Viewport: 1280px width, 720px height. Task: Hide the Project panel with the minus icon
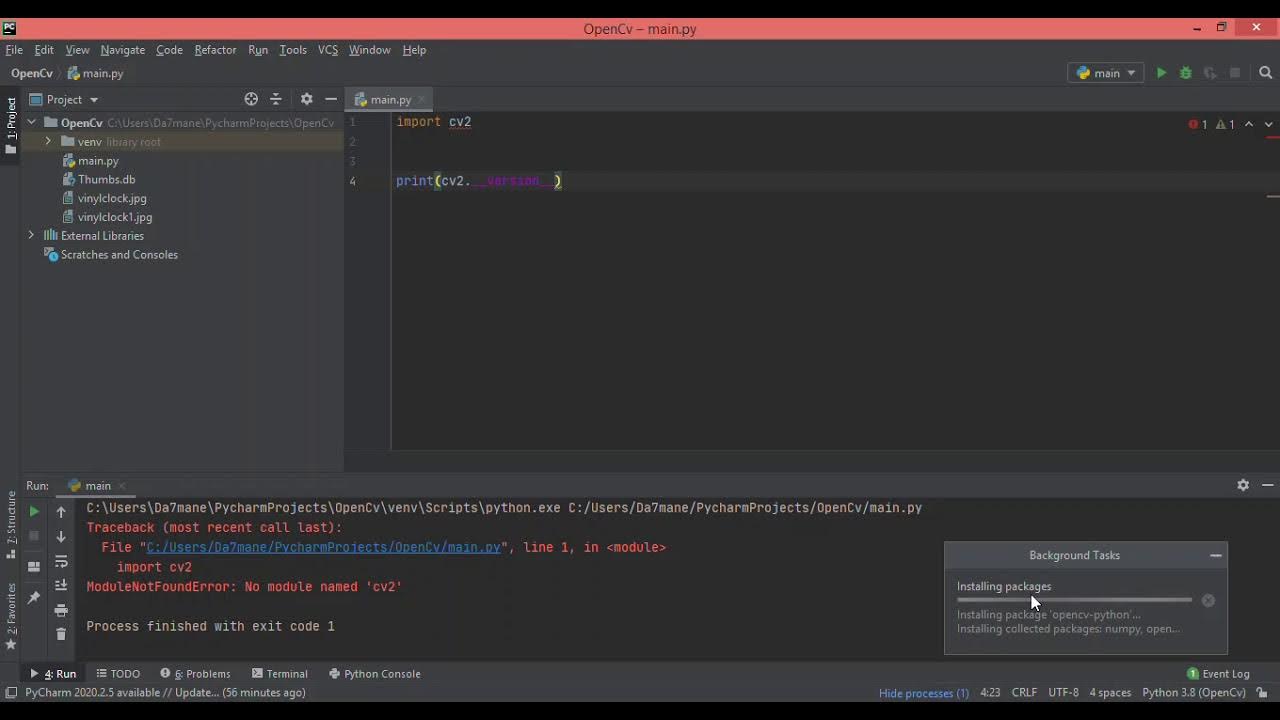click(x=331, y=99)
